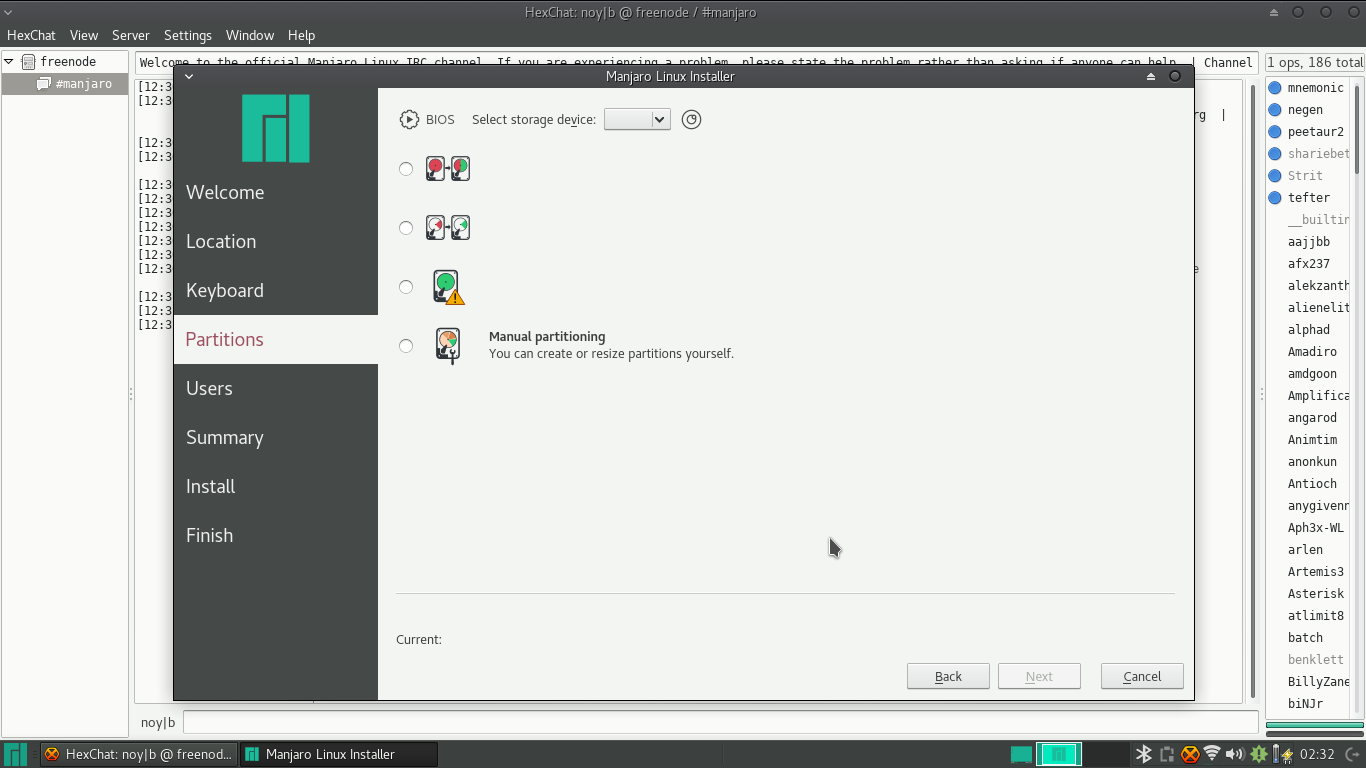Click the Back button in the installer
Viewport: 1366px width, 768px height.
point(948,676)
